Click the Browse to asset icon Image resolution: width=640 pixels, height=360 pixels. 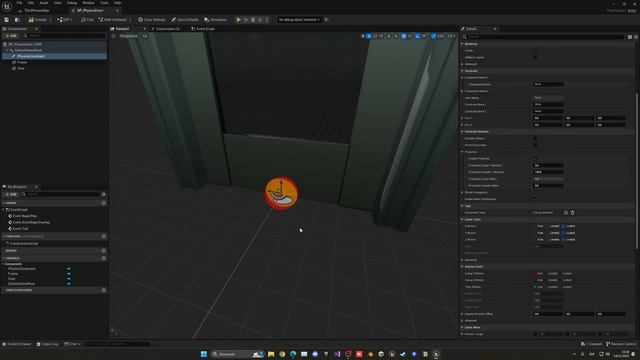click(17, 20)
